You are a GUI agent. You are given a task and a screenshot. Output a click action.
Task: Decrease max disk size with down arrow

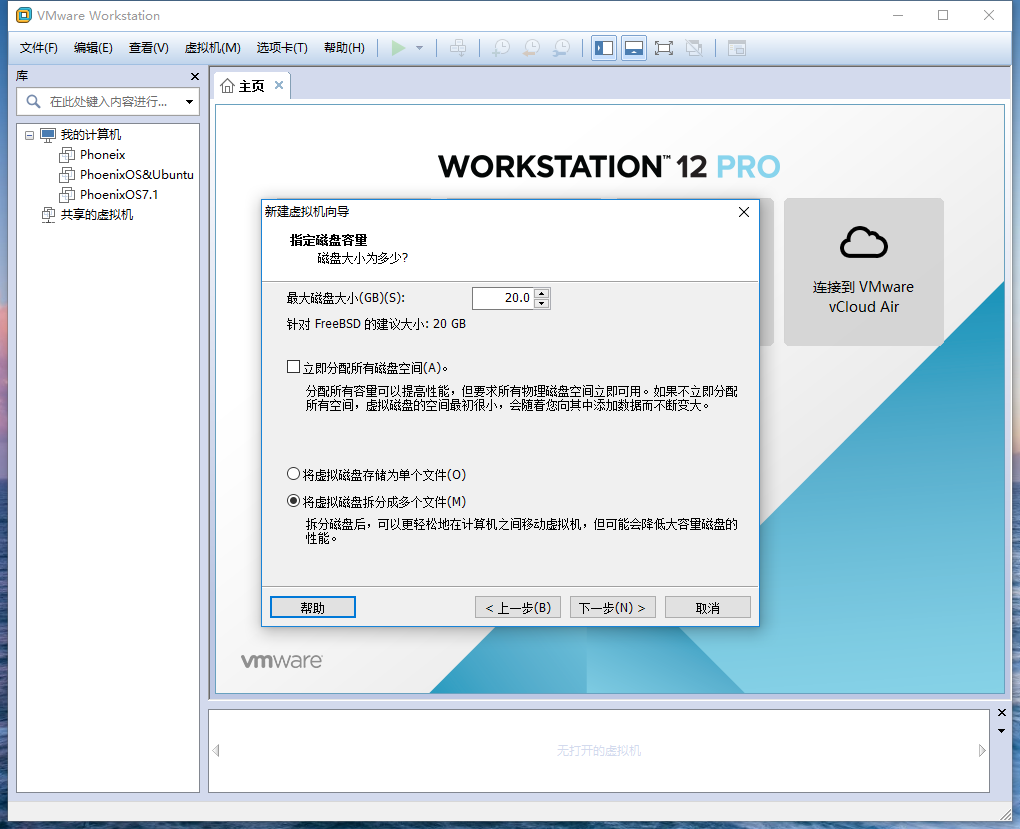(x=542, y=303)
